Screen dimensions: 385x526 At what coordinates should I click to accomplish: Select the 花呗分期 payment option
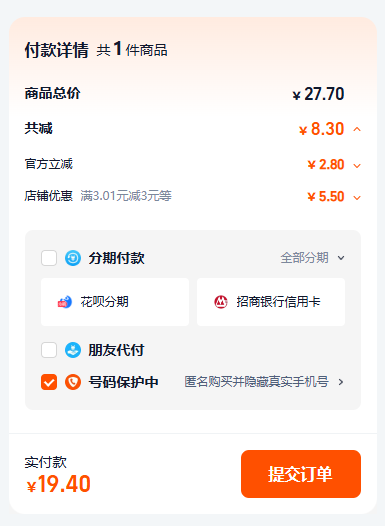click(115, 302)
